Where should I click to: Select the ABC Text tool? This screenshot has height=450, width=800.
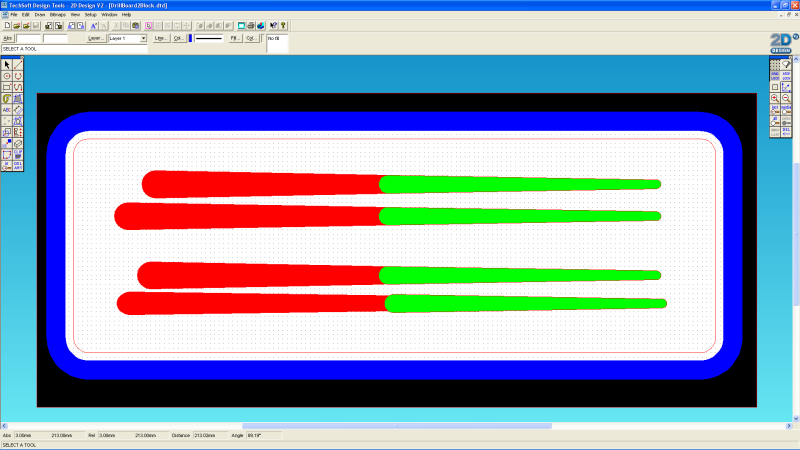[x=7, y=110]
